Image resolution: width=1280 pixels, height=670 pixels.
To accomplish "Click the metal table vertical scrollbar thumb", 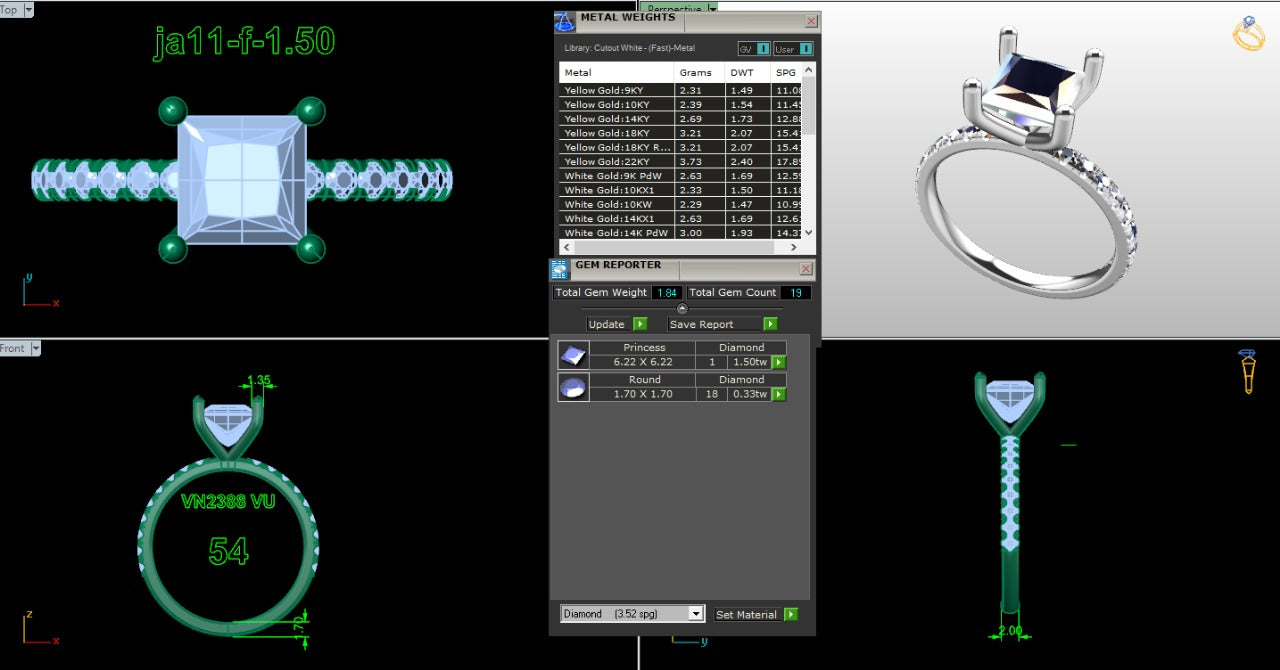I will (809, 106).
